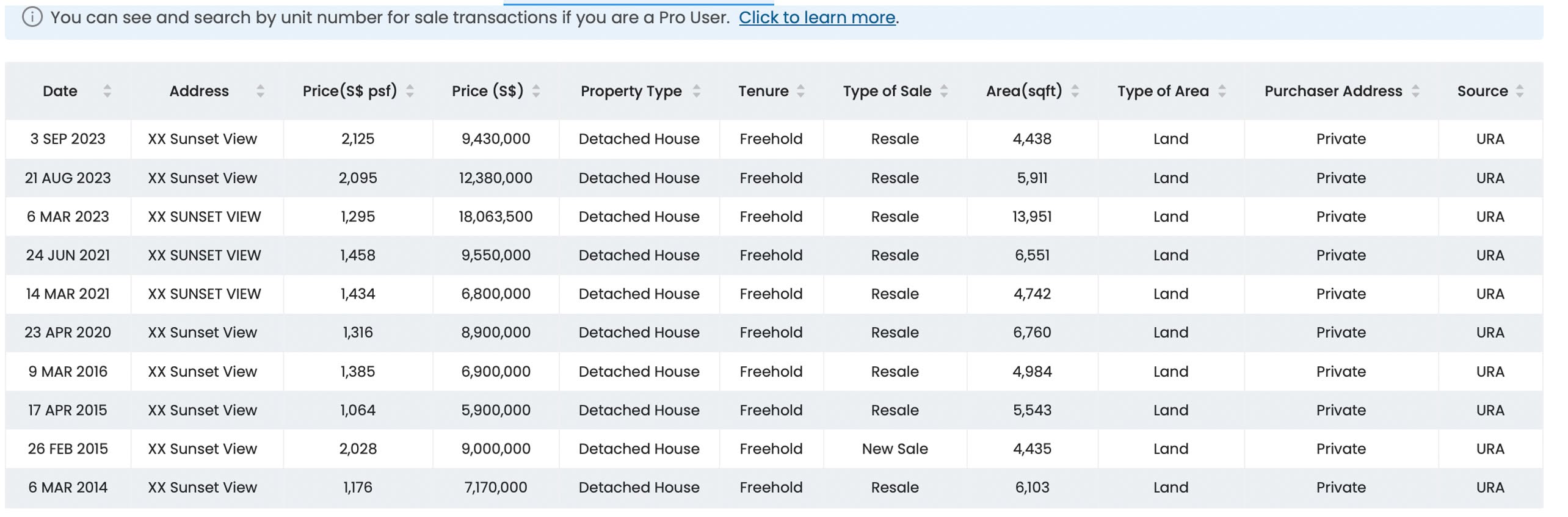This screenshot has width=1568, height=517.
Task: Click the Area(sqft) sort arrows
Action: click(x=1075, y=92)
